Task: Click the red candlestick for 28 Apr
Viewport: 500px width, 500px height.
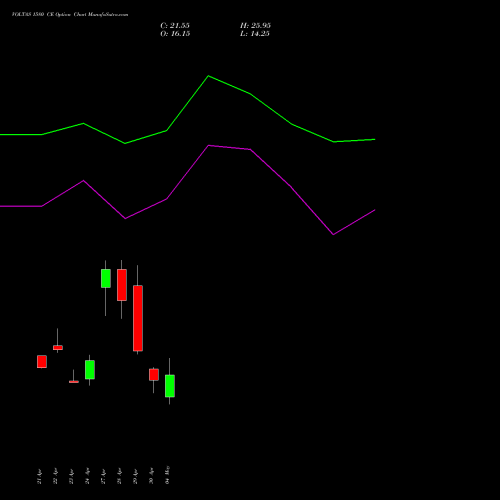Action: coord(122,285)
